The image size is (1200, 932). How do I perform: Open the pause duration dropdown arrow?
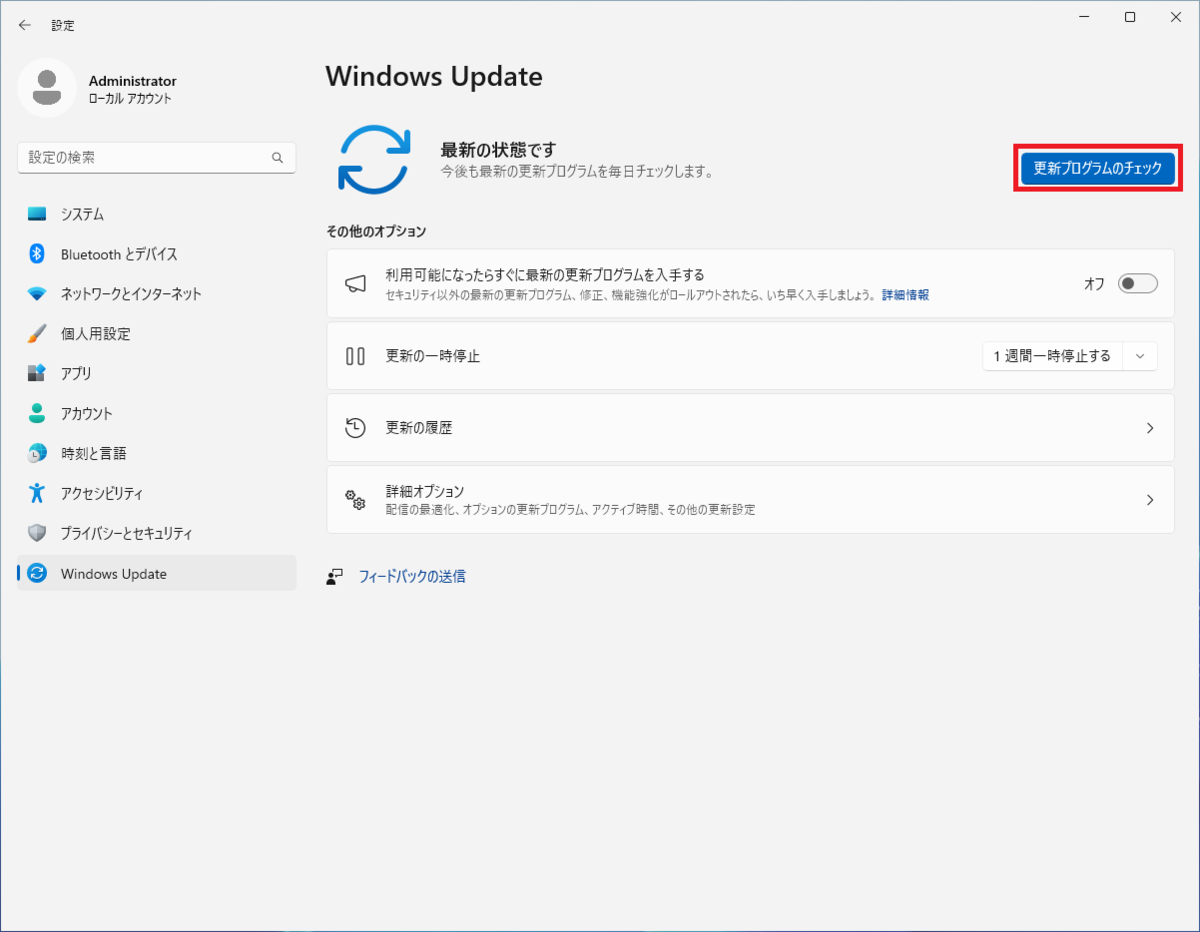(x=1140, y=356)
